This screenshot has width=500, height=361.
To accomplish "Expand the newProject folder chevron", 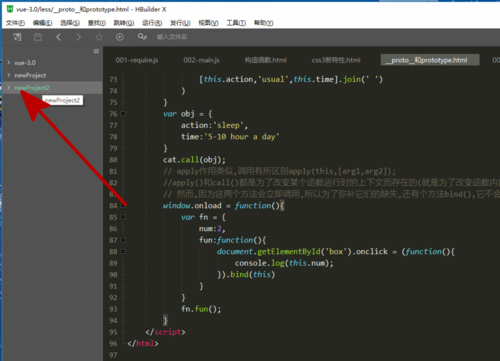I will pos(9,75).
